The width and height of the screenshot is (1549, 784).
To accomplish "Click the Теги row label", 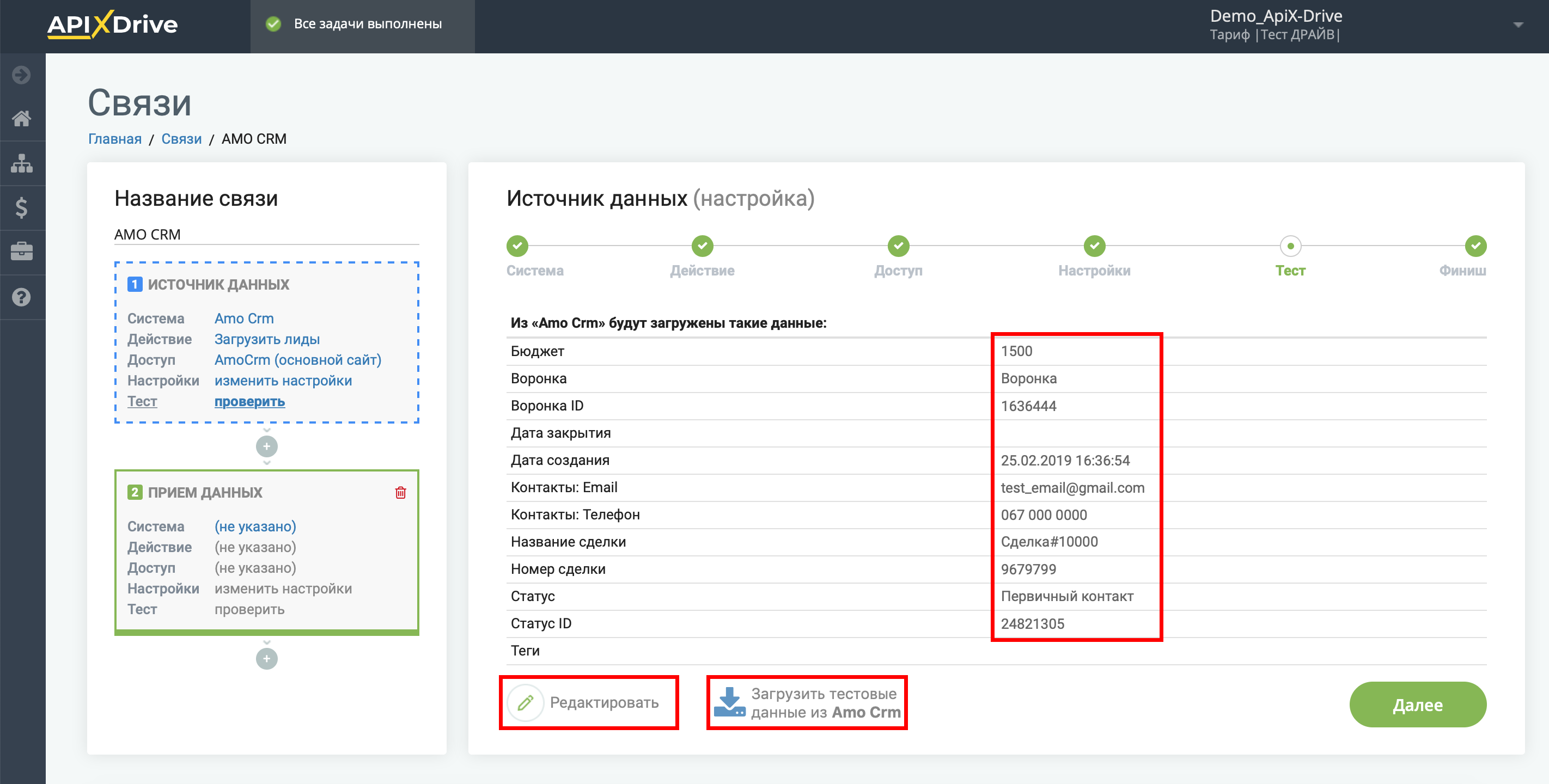I will 525,651.
